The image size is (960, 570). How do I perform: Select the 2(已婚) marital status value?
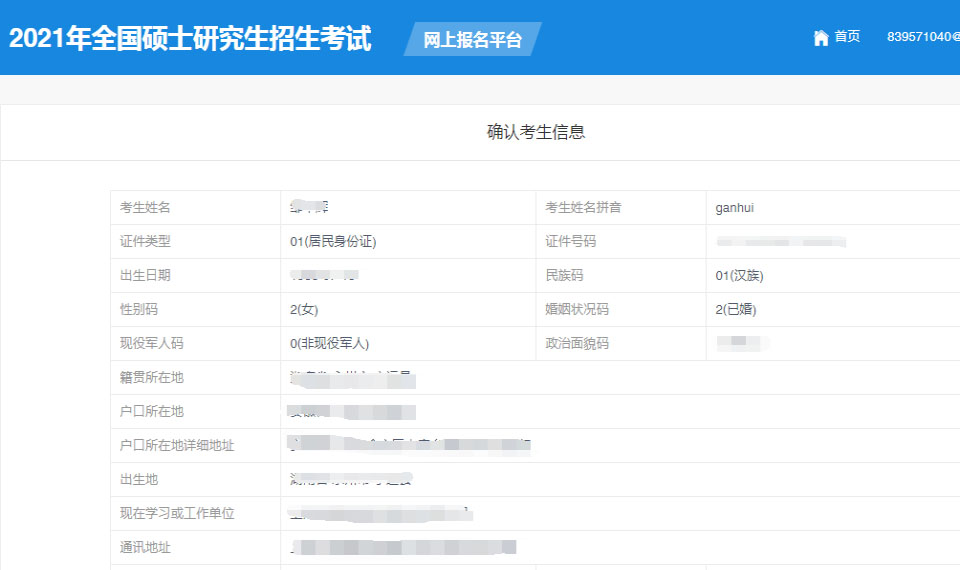click(x=736, y=310)
